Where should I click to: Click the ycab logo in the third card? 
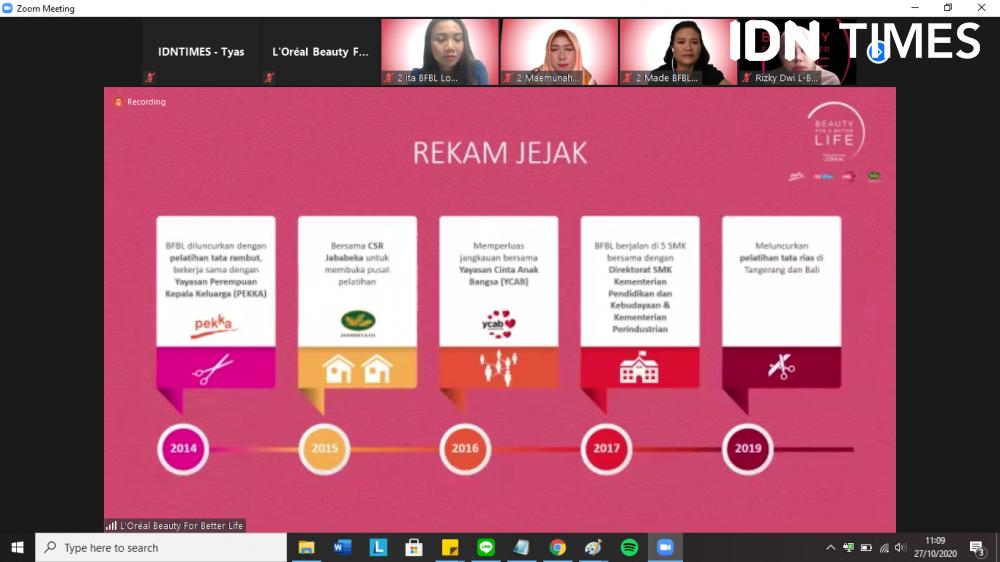499,324
